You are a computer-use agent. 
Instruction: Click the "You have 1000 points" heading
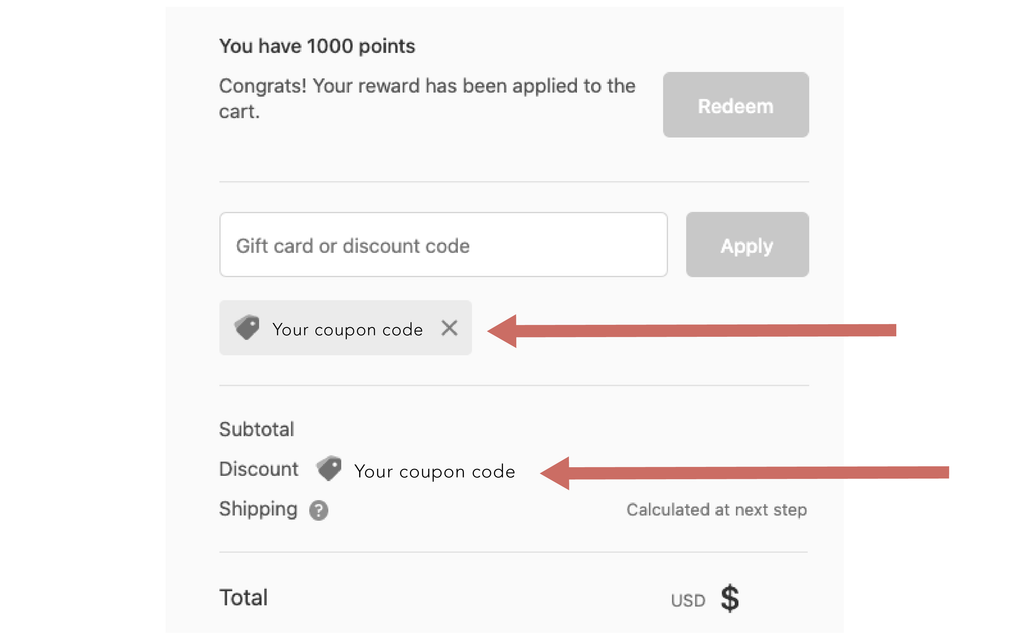pyautogui.click(x=317, y=46)
